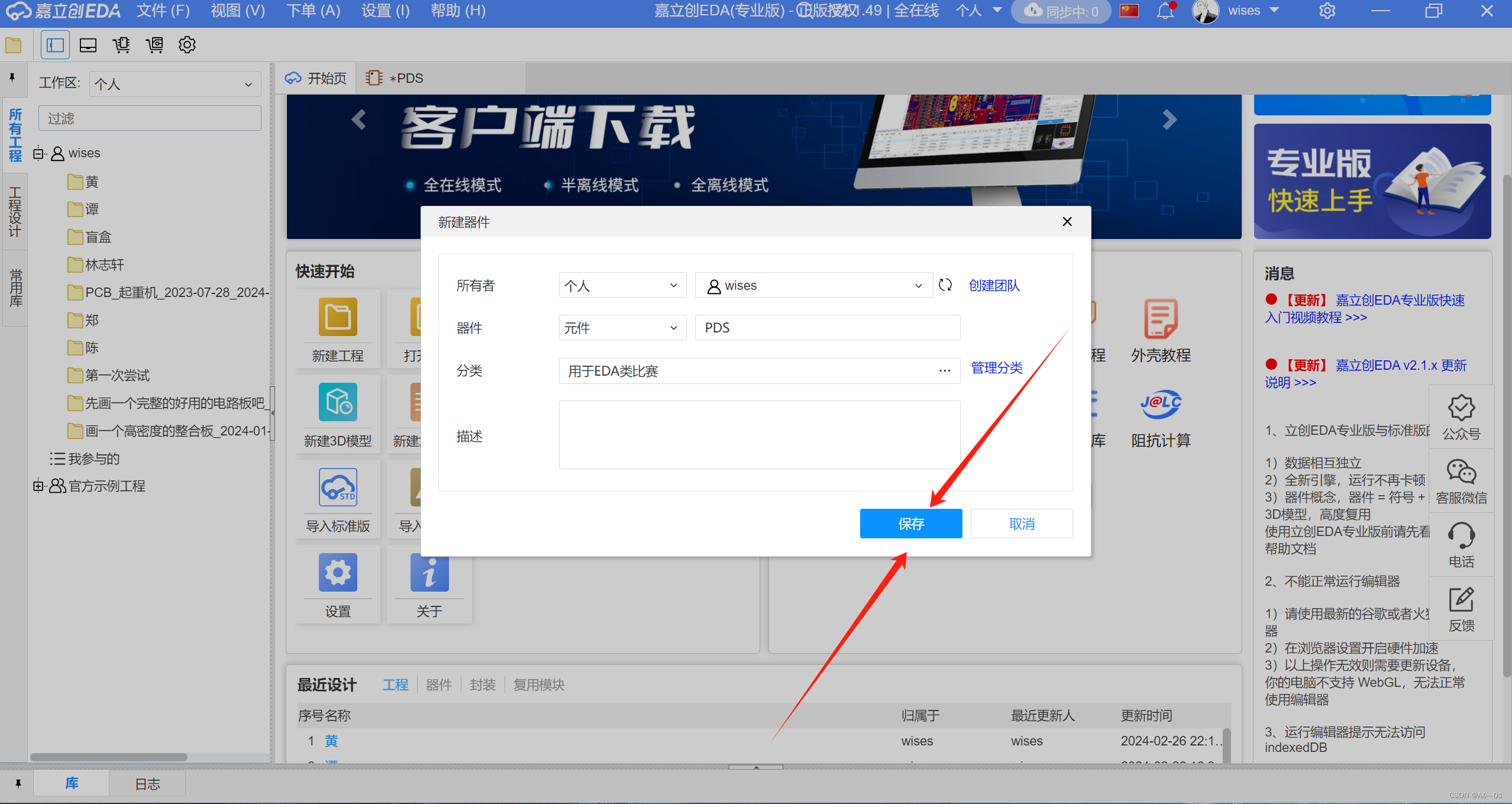
Task: Click the 管理分类 link
Action: tap(997, 367)
